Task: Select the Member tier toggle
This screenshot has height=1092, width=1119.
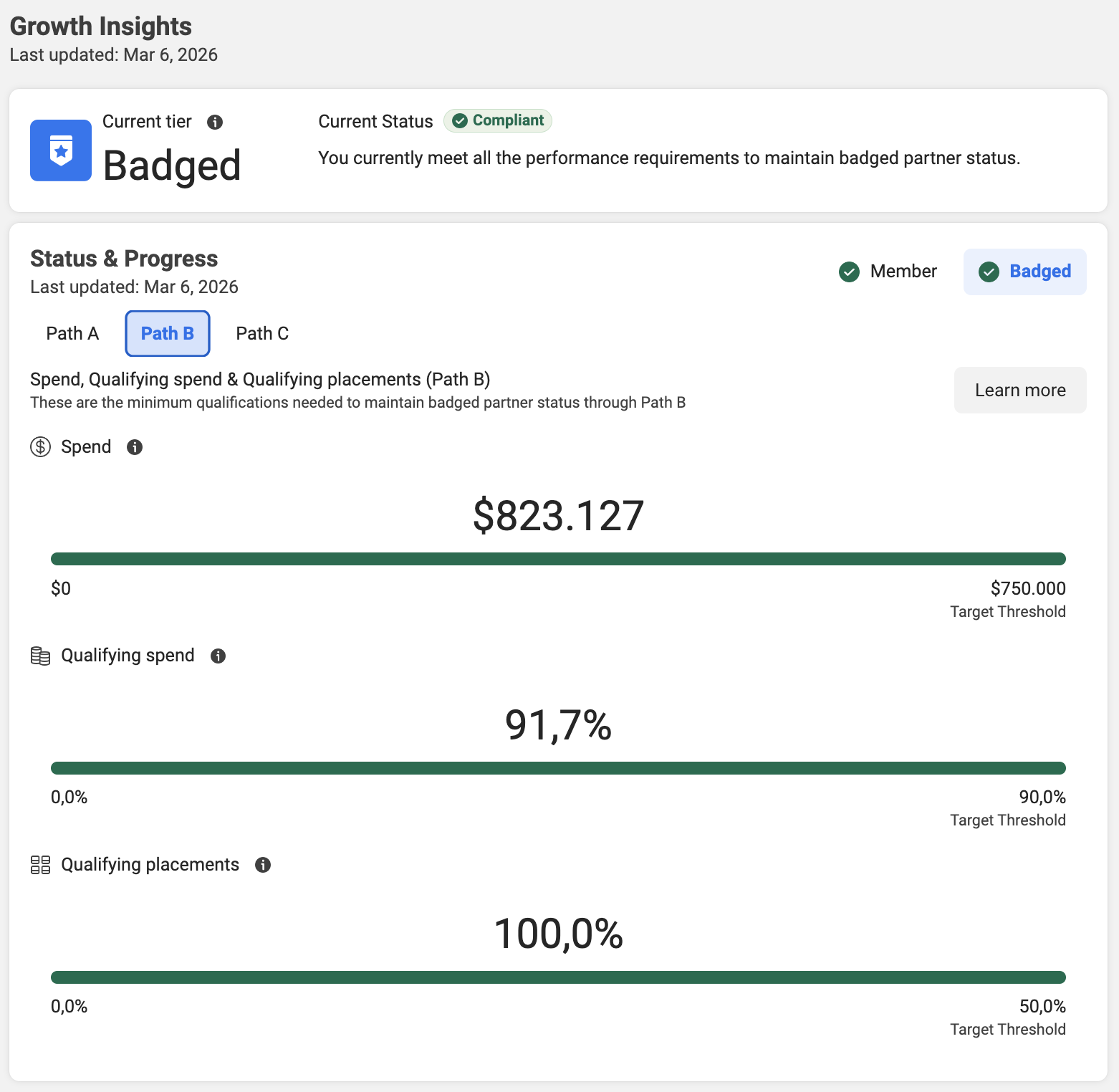Action: click(888, 272)
